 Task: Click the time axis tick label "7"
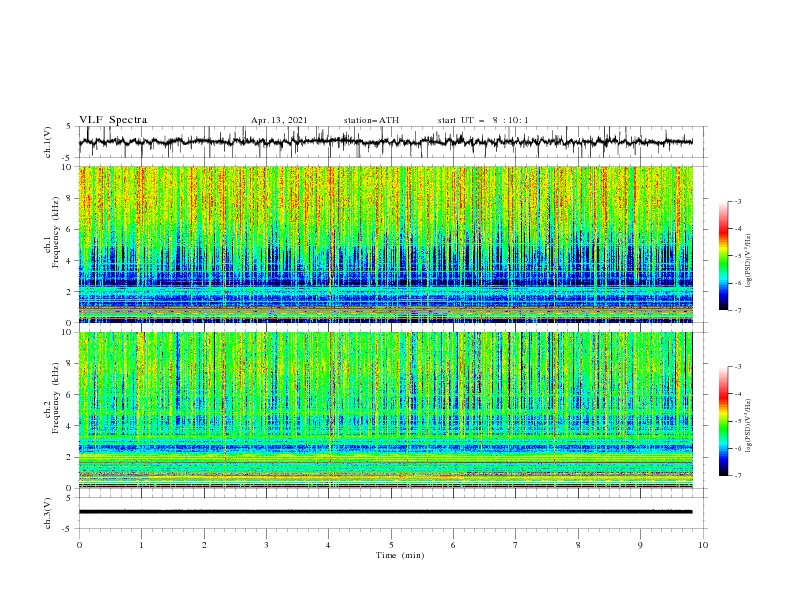(x=516, y=545)
